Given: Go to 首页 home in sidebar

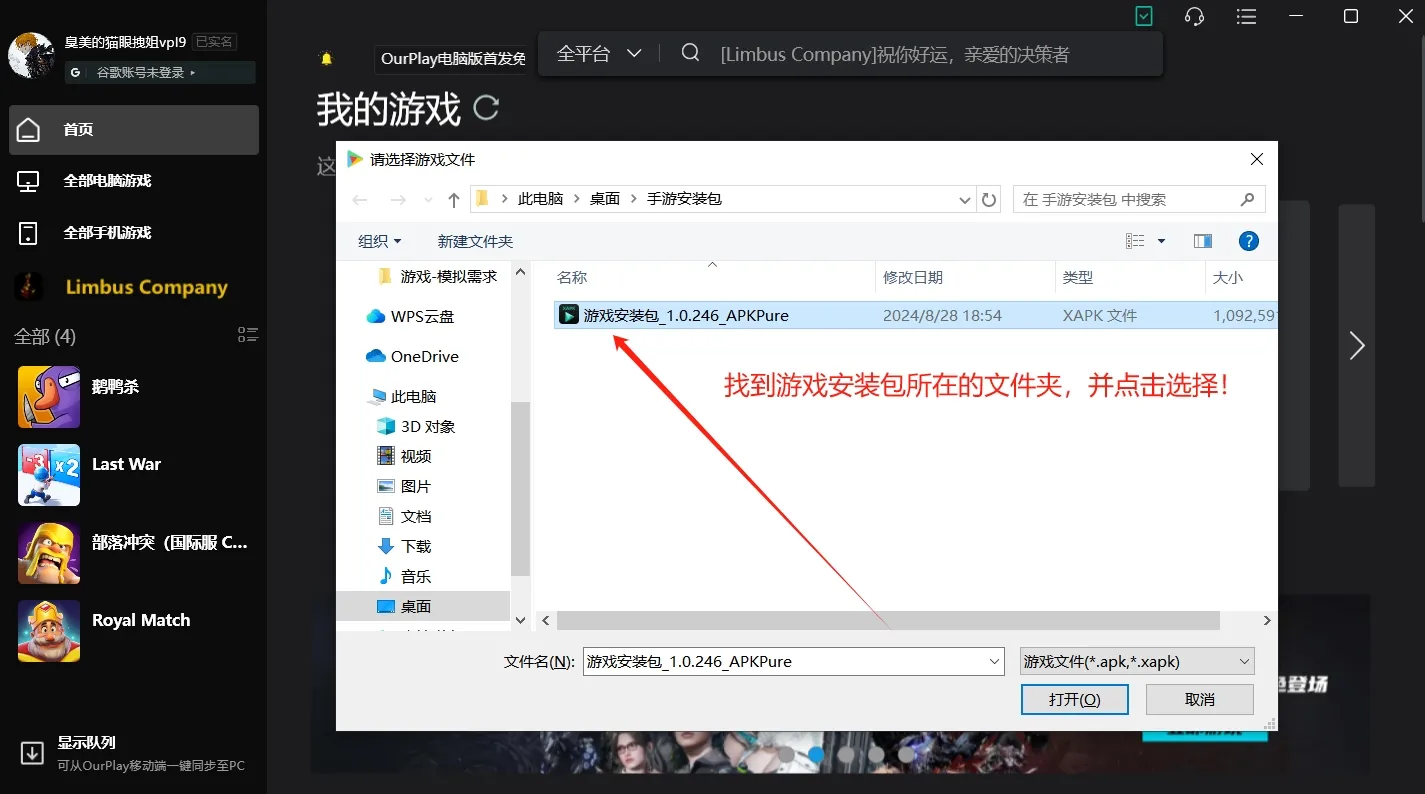Looking at the screenshot, I should [134, 130].
